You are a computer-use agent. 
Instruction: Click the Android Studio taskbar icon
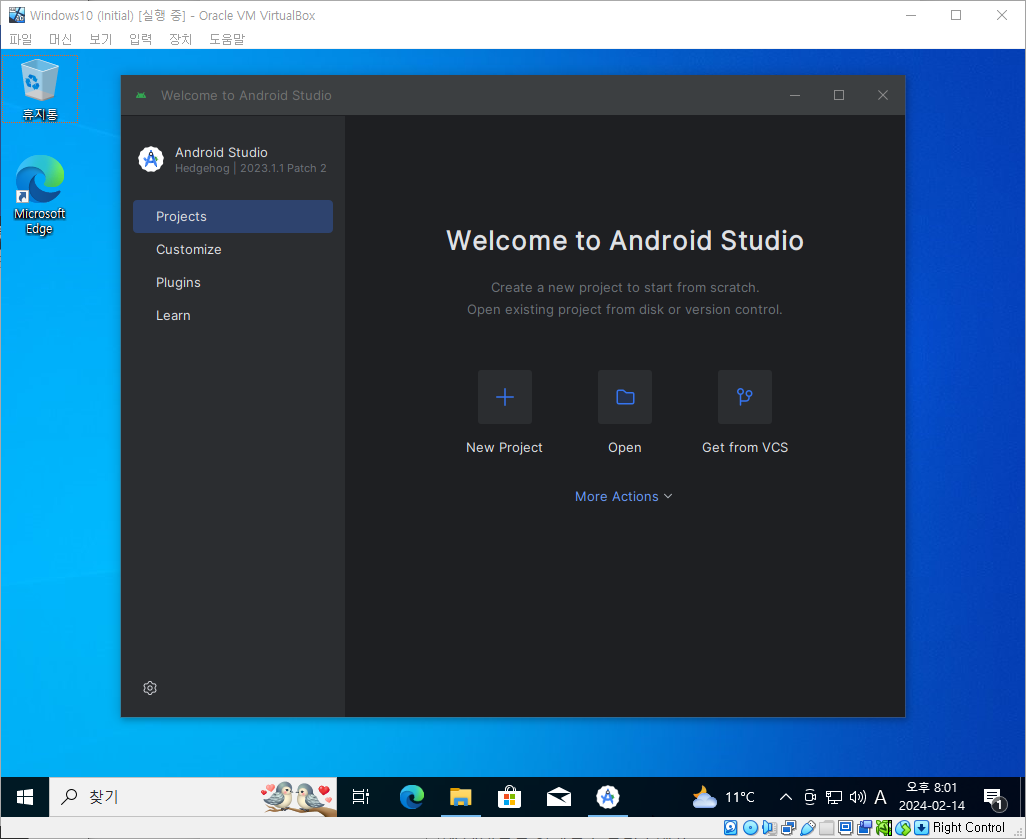608,796
